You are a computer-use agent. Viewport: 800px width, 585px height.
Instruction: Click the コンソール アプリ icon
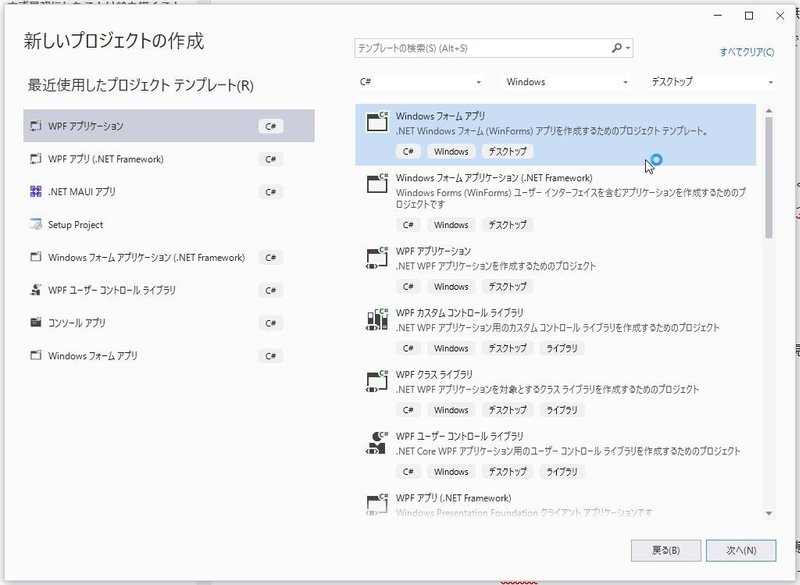(36, 323)
